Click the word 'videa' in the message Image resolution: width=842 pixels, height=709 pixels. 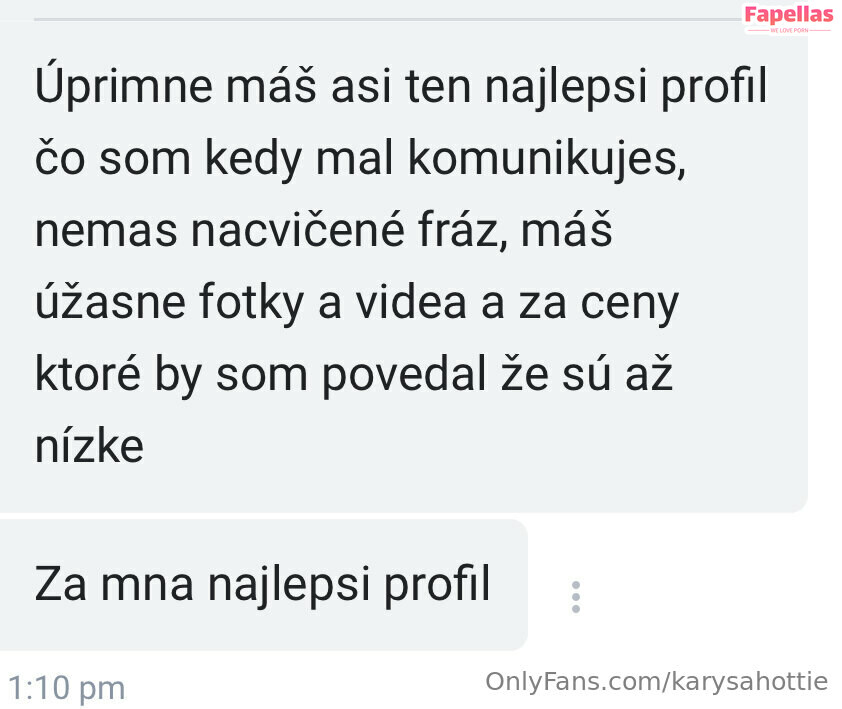point(411,302)
